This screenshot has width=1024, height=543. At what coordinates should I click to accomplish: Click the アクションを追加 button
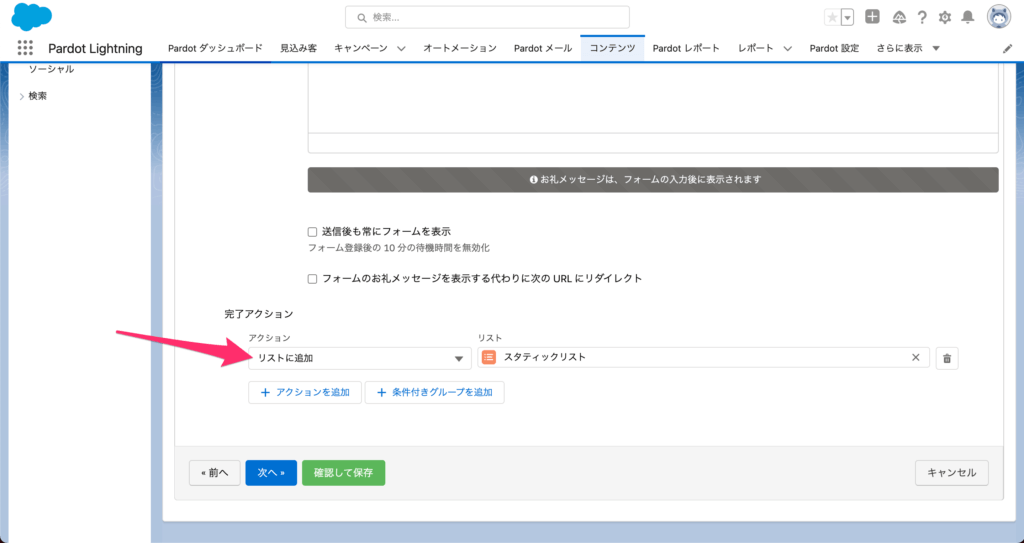305,393
